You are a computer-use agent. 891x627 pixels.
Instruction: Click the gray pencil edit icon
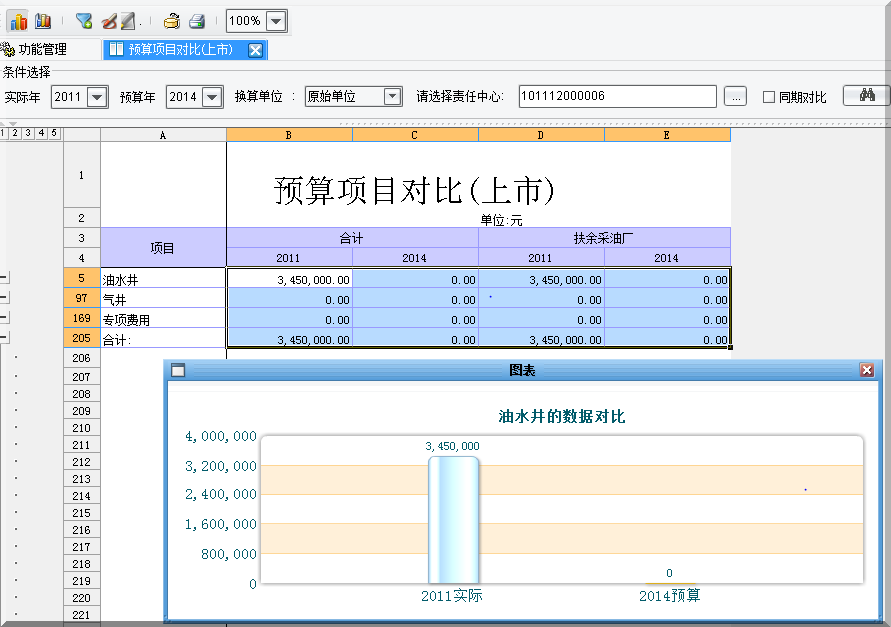(x=128, y=21)
